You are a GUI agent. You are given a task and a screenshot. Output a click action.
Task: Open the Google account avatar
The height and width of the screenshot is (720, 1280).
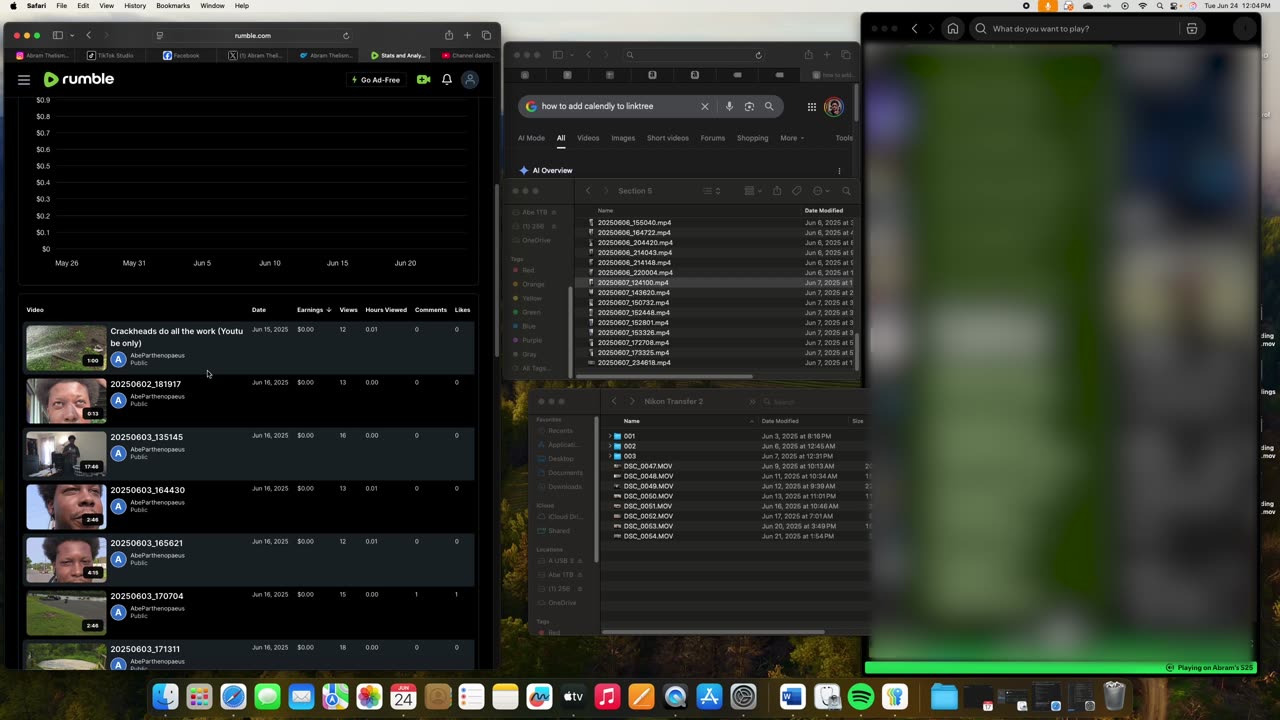click(x=833, y=107)
